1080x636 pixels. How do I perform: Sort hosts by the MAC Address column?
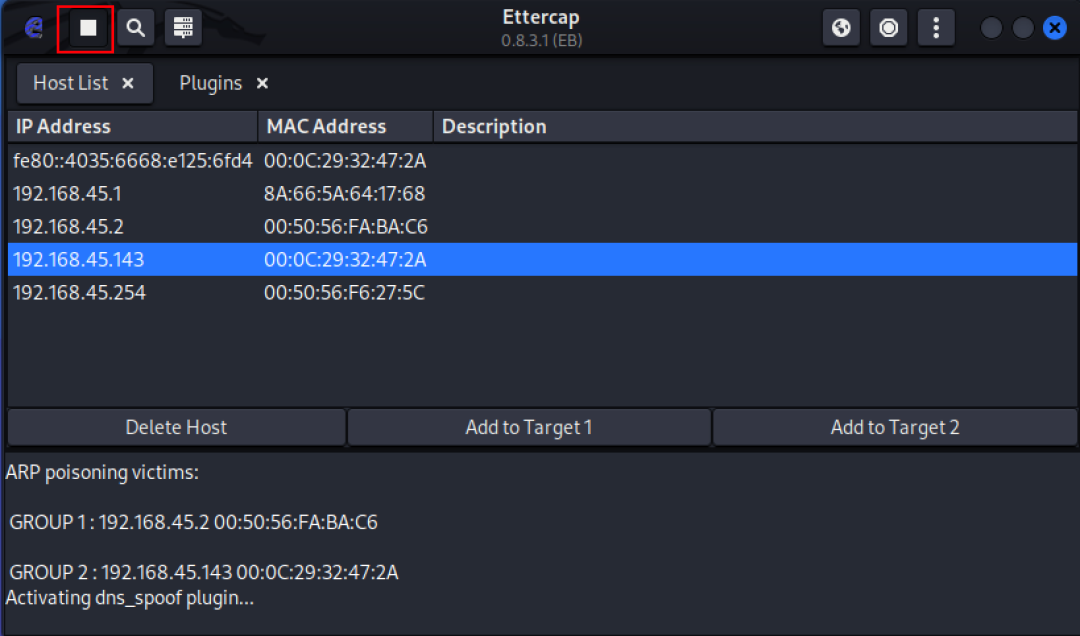pyautogui.click(x=324, y=126)
